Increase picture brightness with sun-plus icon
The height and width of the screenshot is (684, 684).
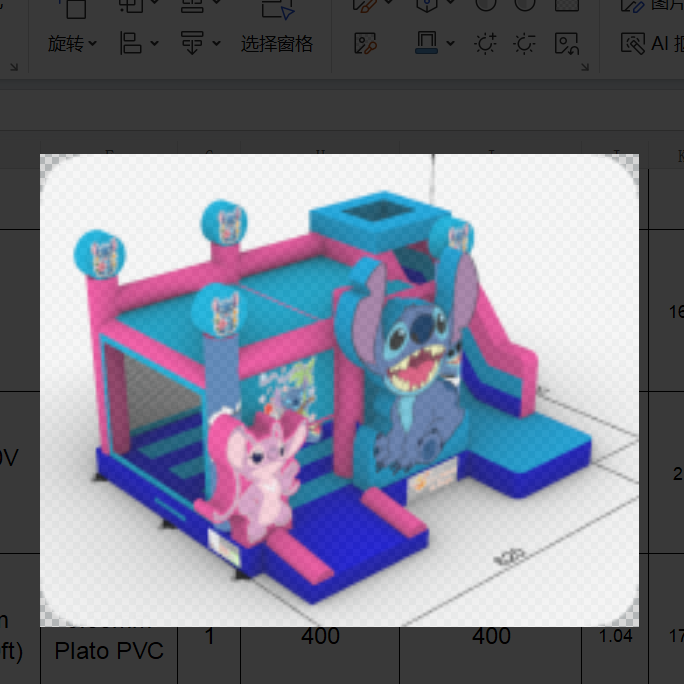click(486, 44)
